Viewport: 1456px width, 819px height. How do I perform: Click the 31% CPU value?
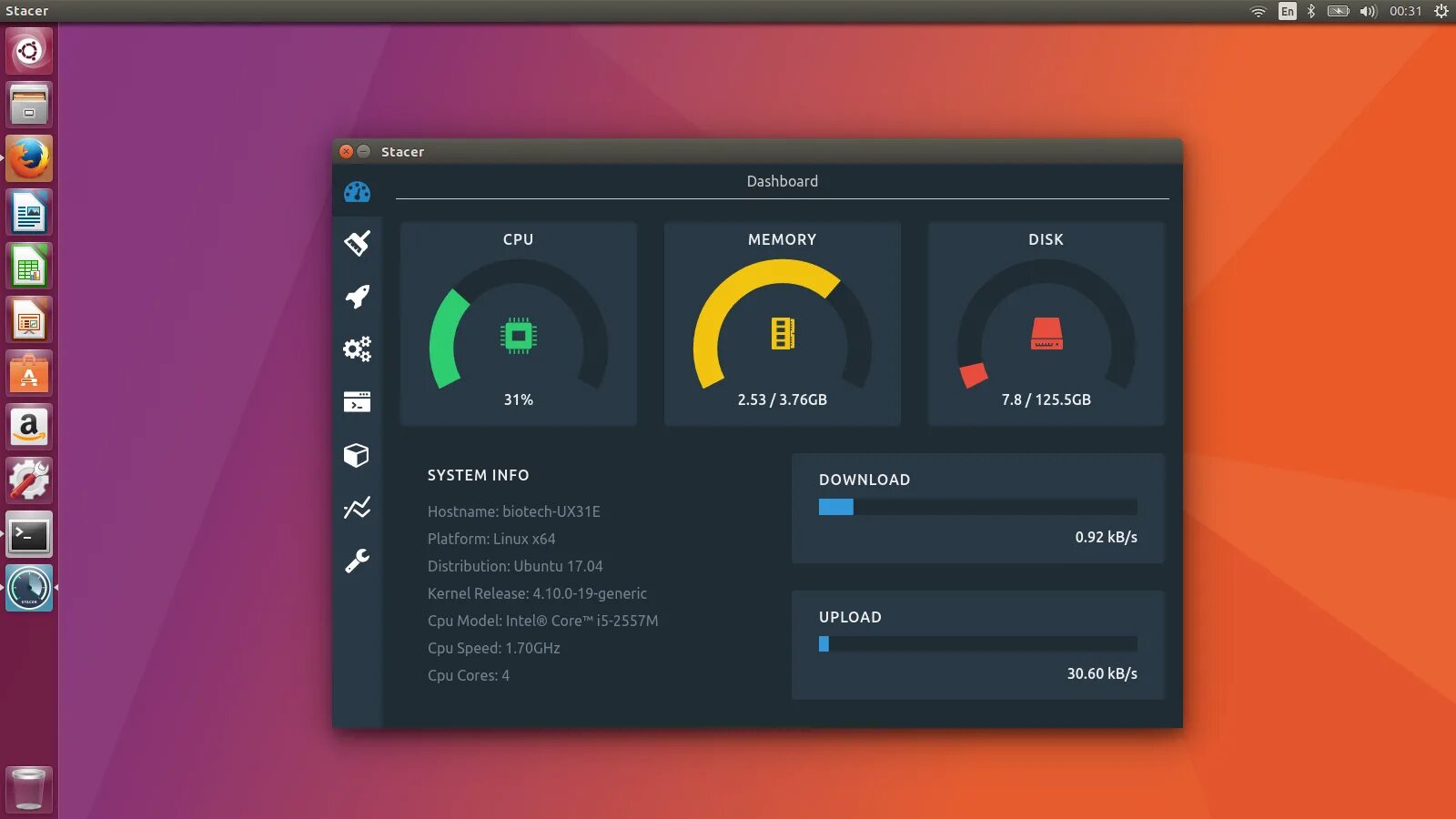(x=519, y=399)
